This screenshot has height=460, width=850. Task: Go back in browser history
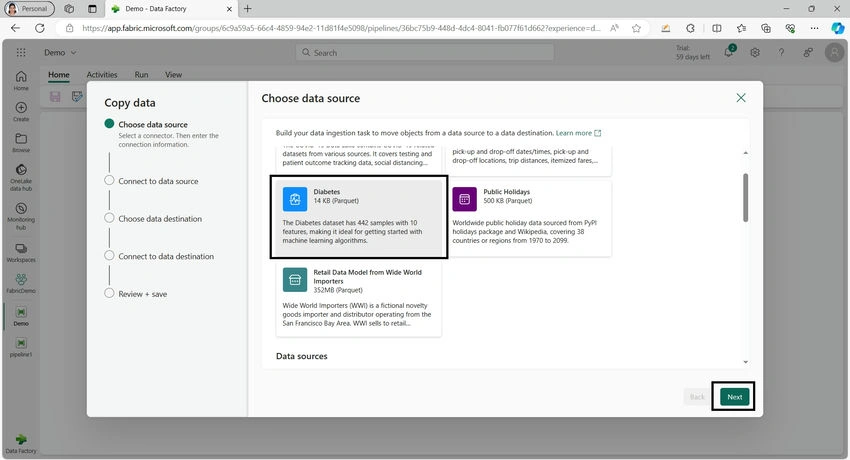pyautogui.click(x=15, y=28)
